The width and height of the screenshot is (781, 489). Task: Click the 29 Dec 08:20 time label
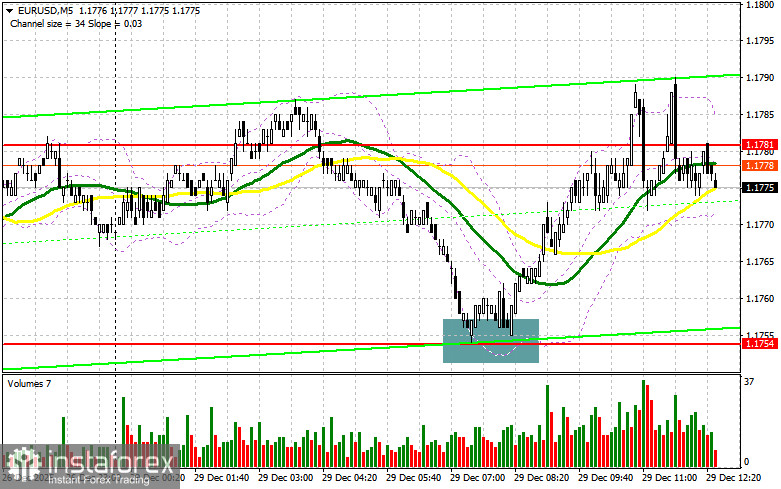point(541,478)
